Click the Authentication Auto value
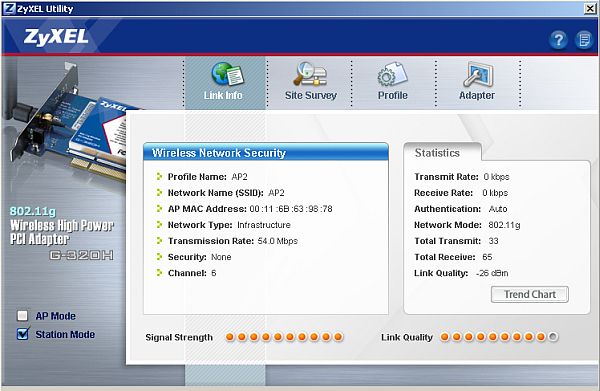600x391 pixels. (498, 209)
